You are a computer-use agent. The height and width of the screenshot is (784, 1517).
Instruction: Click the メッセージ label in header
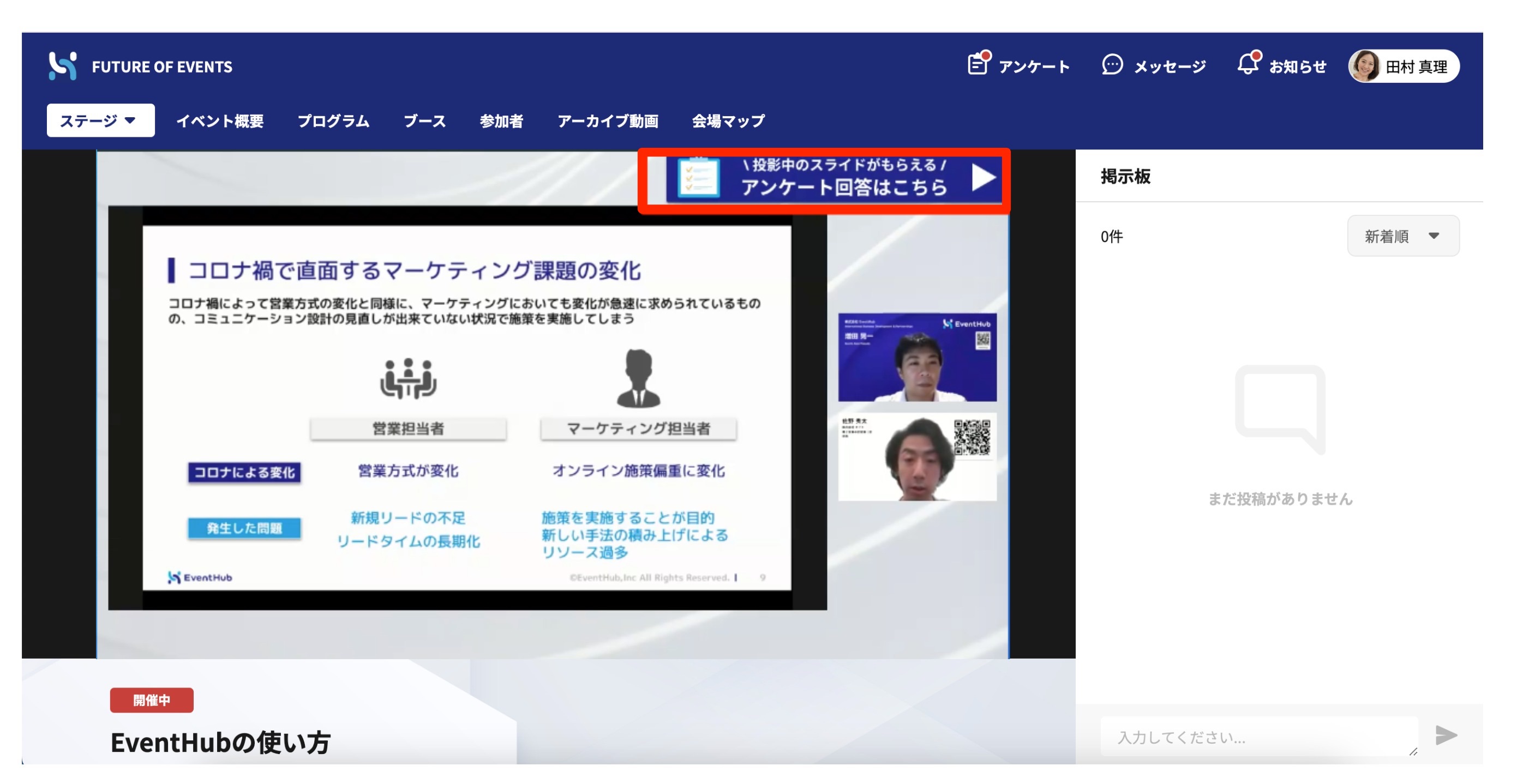coord(1170,67)
